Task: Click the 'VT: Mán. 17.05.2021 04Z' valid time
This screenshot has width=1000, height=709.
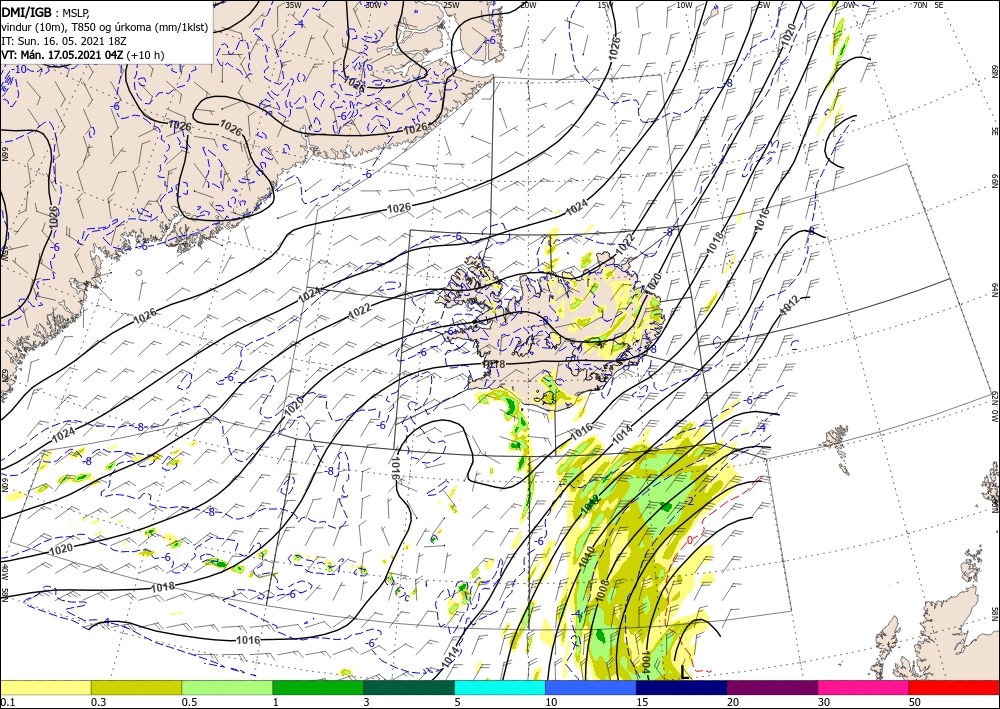Action: click(62, 55)
